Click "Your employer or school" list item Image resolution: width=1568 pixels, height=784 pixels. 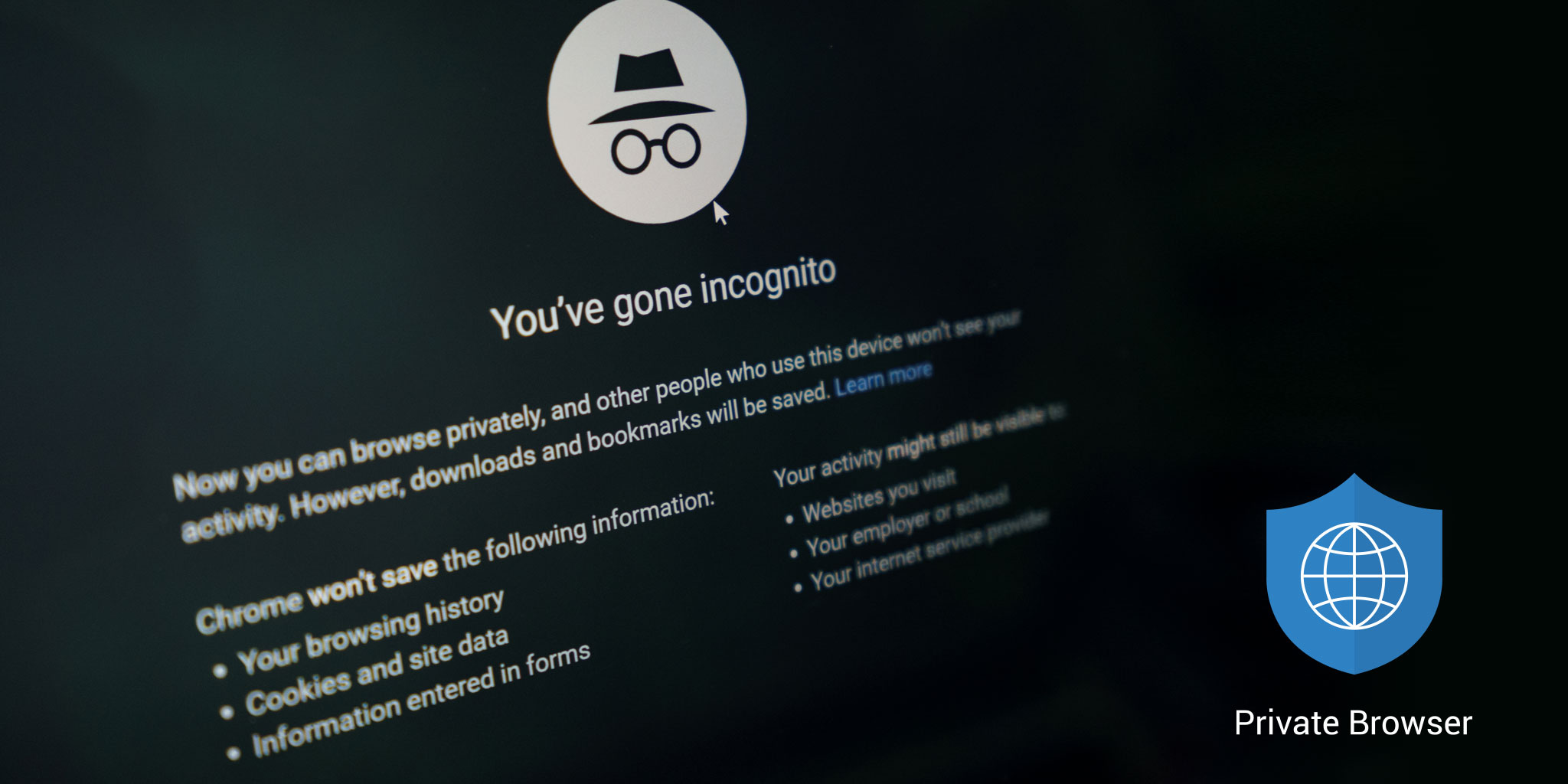tap(908, 523)
